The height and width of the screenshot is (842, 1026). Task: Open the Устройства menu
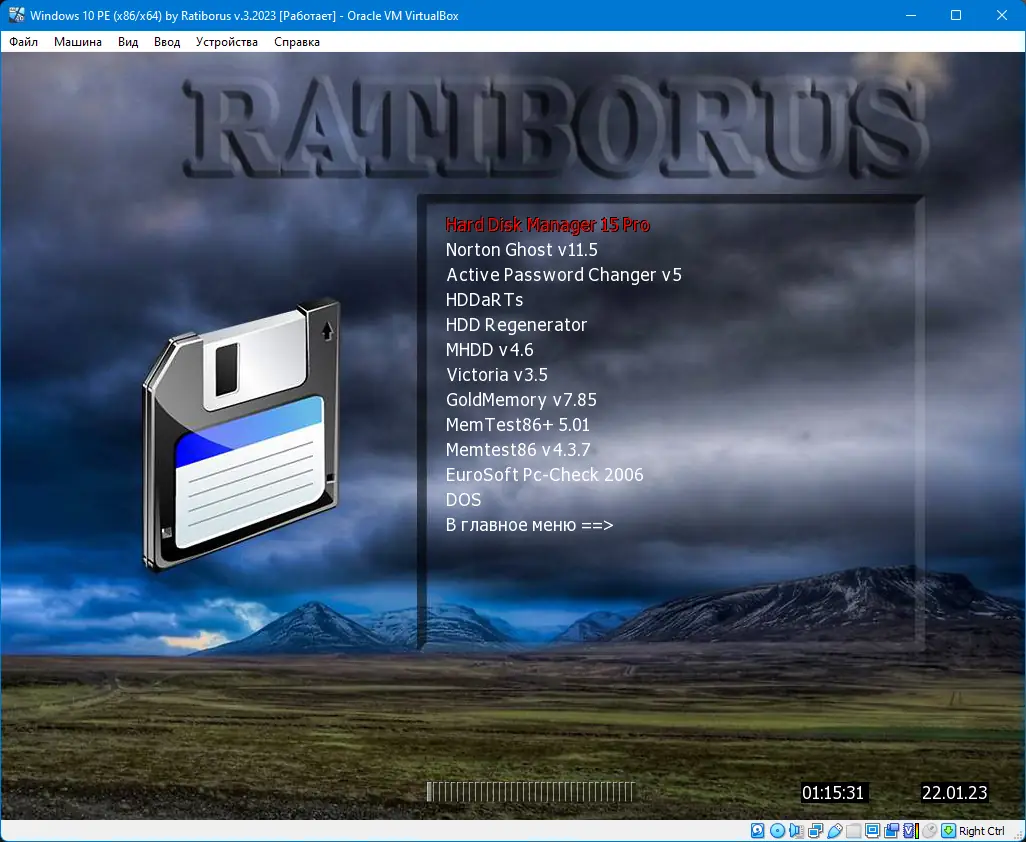pyautogui.click(x=227, y=42)
